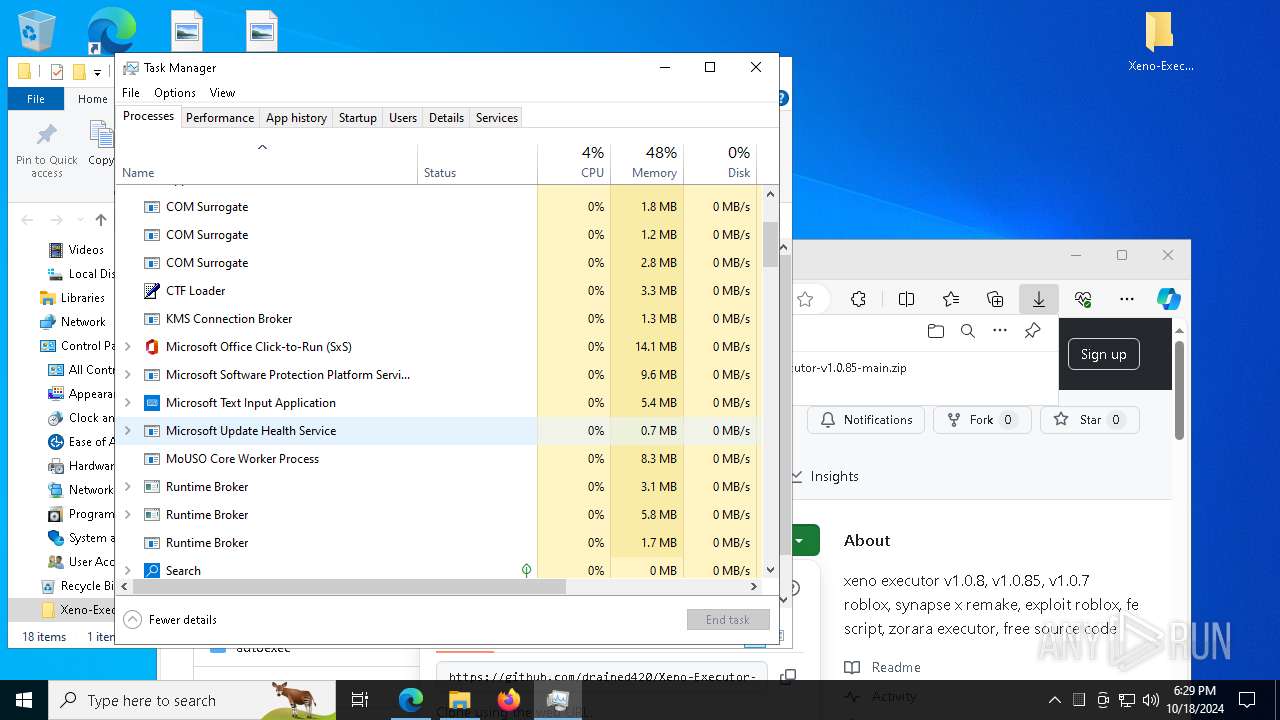Open Task Manager File menu

coord(131,93)
